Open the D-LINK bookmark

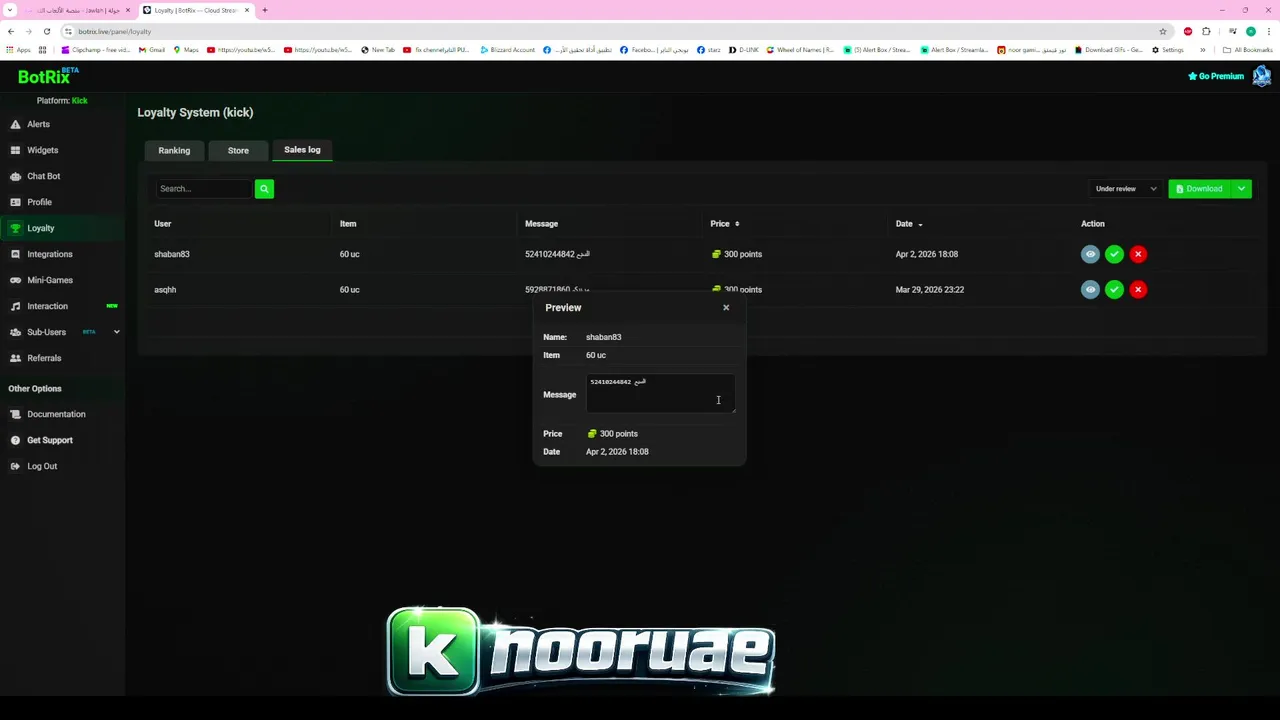tap(744, 50)
